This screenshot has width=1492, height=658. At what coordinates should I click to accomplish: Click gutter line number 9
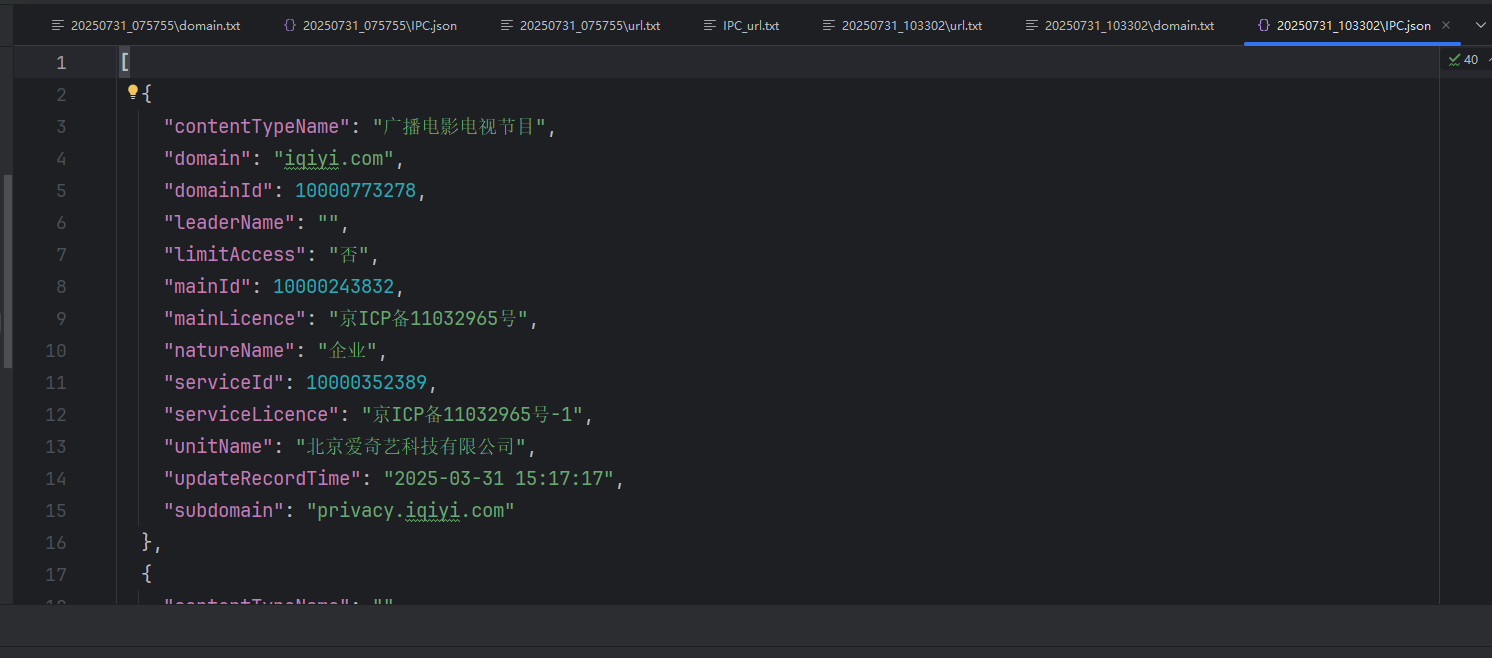click(61, 318)
